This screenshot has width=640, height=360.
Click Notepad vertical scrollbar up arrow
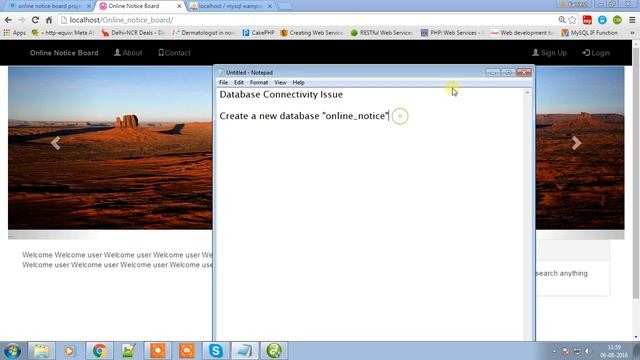[527, 93]
